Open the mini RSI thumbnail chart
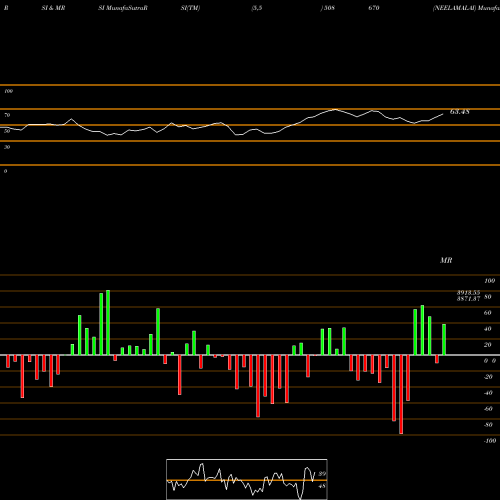 pyautogui.click(x=247, y=479)
